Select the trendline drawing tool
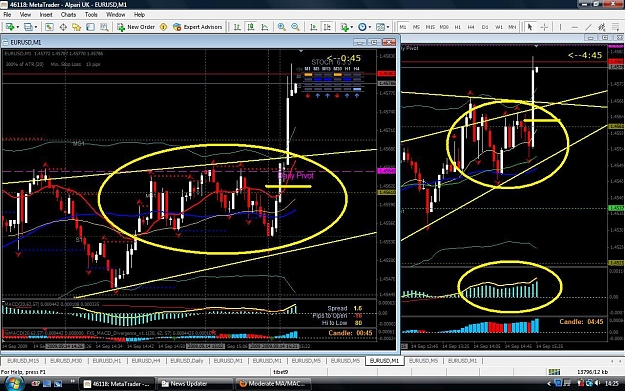The image size is (625, 391). coord(588,27)
